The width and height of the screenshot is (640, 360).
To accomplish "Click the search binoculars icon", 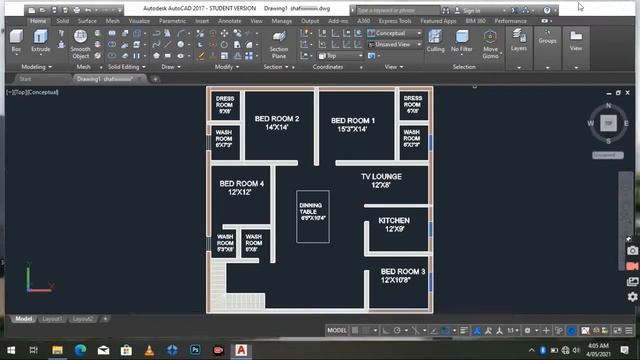I will tap(446, 10).
